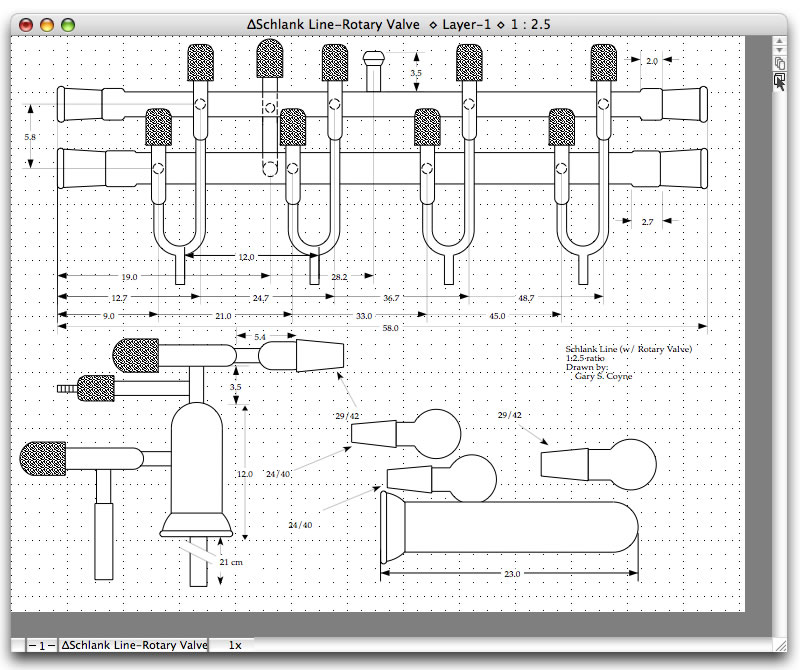Click the vertical scrollbar track

[x=781, y=350]
